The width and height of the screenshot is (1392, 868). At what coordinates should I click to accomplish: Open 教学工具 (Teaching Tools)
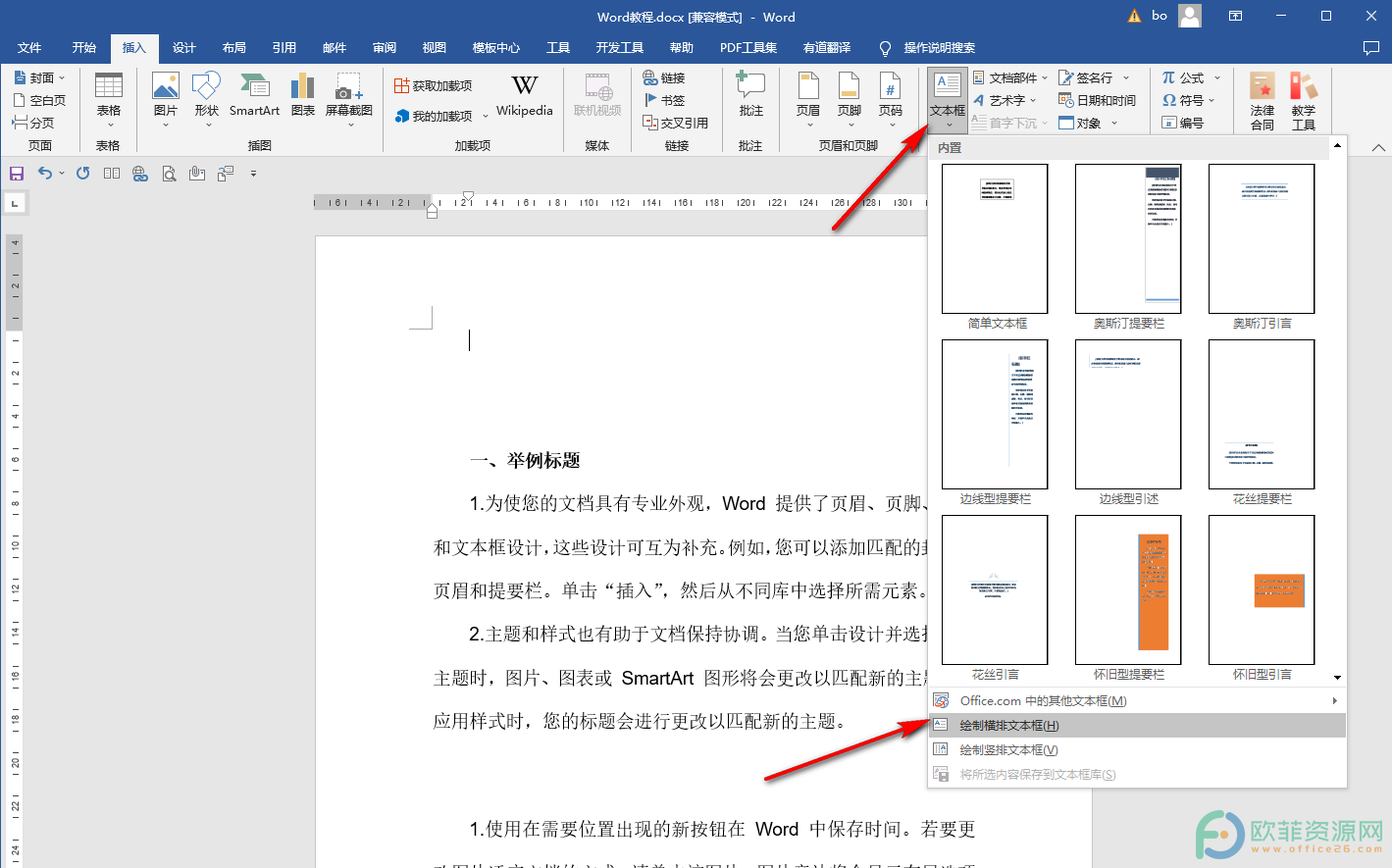pyautogui.click(x=1304, y=100)
